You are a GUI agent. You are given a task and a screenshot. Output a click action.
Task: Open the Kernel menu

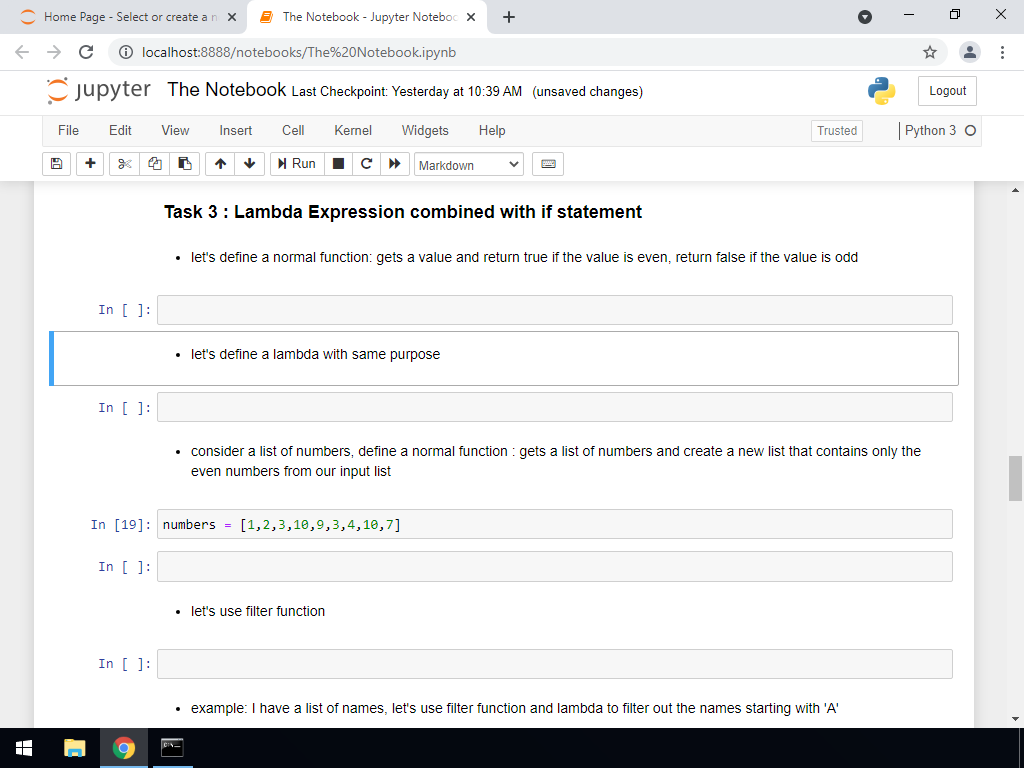click(353, 131)
